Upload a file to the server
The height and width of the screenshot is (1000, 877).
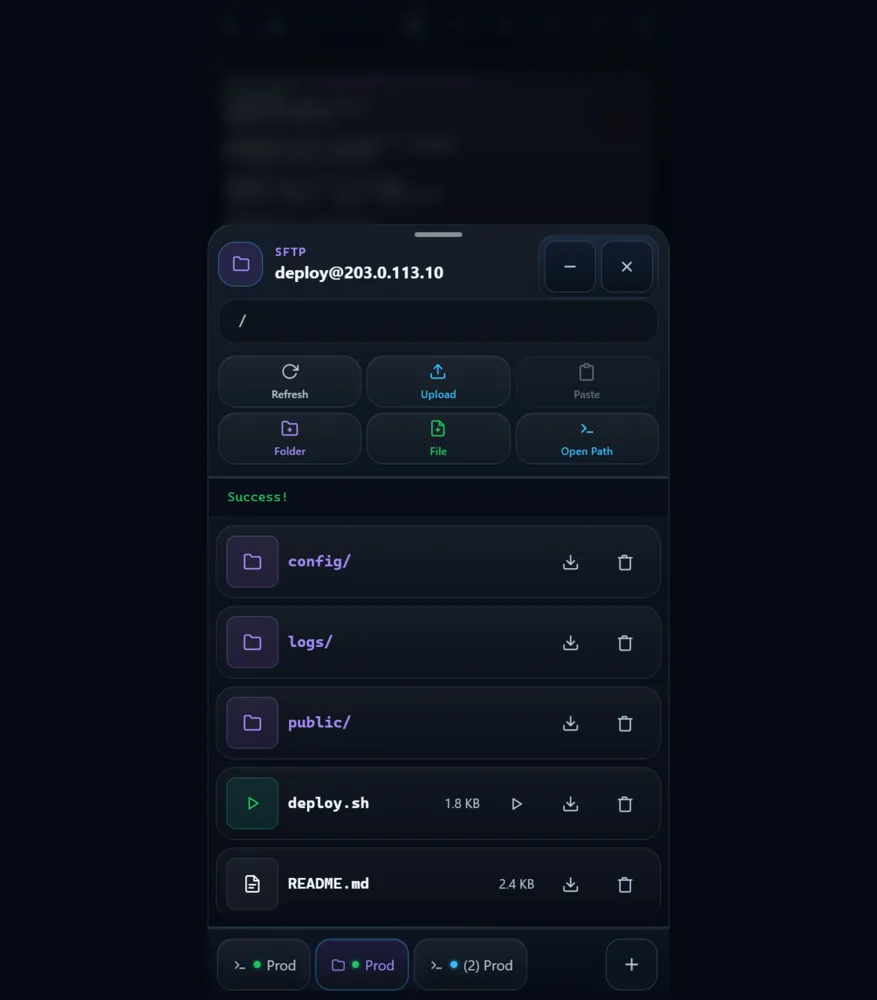pos(438,381)
